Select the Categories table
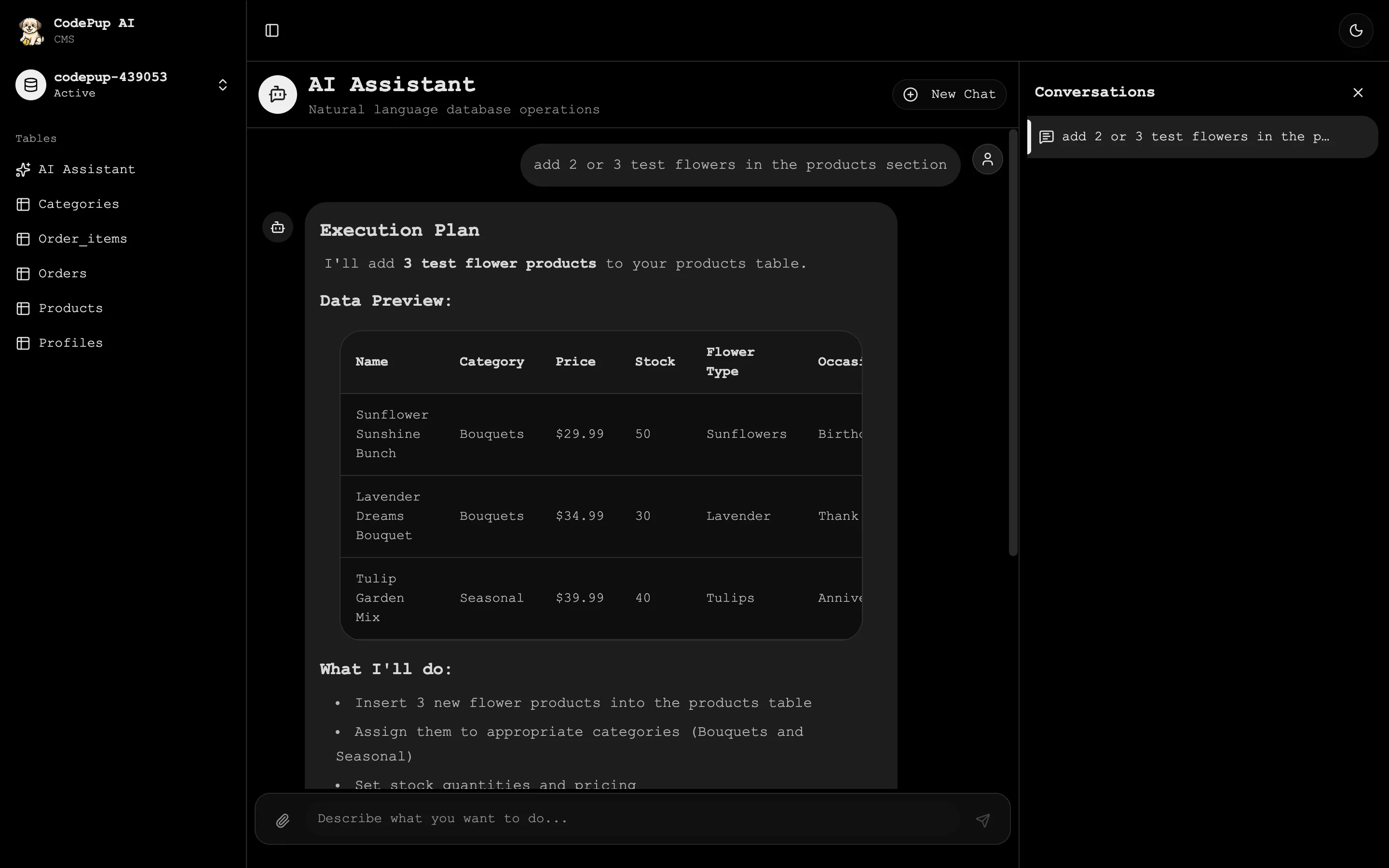This screenshot has width=1389, height=868. [x=79, y=204]
